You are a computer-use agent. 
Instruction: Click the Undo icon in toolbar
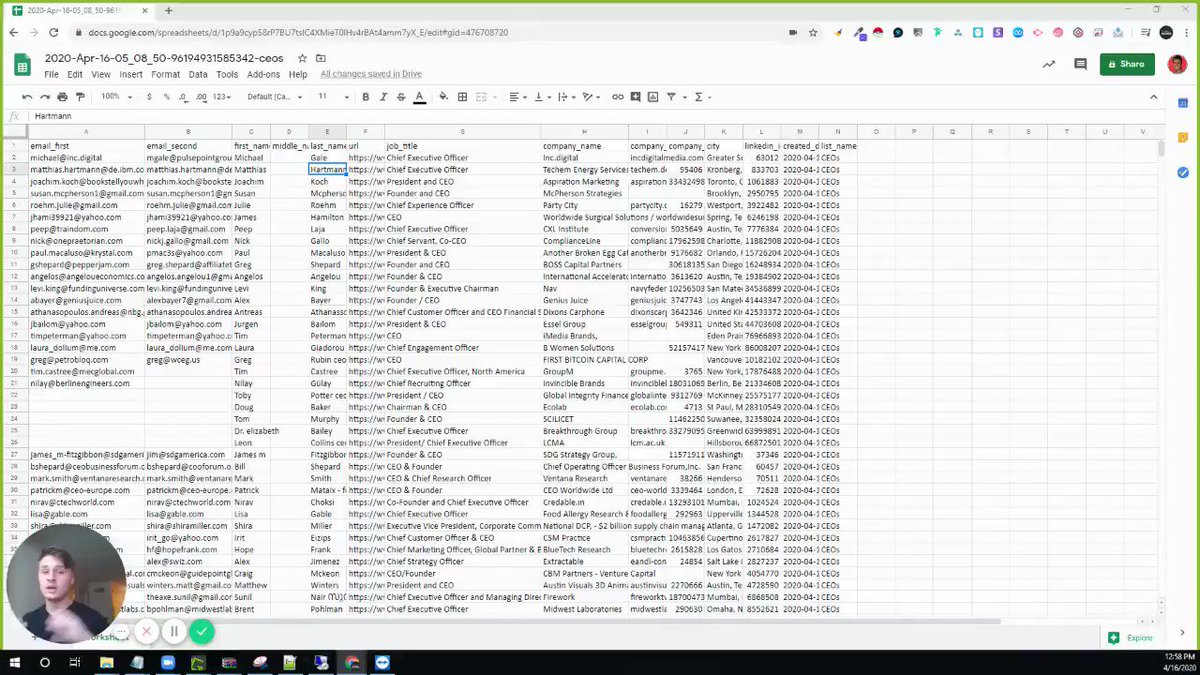tap(28, 97)
